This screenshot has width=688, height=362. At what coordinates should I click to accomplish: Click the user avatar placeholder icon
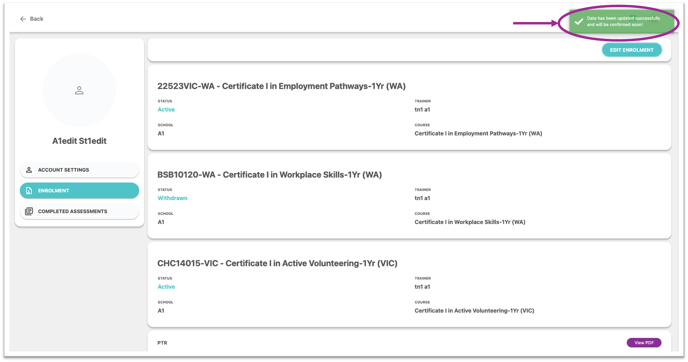point(79,90)
